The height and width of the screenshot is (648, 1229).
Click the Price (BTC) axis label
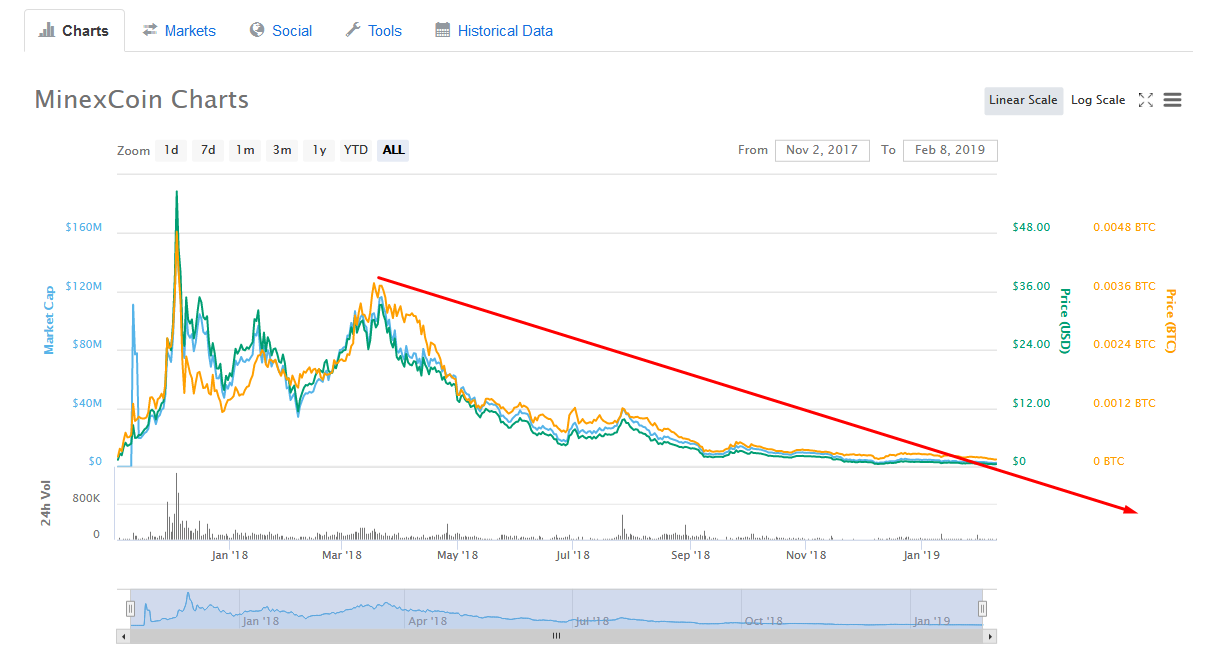coord(1171,320)
